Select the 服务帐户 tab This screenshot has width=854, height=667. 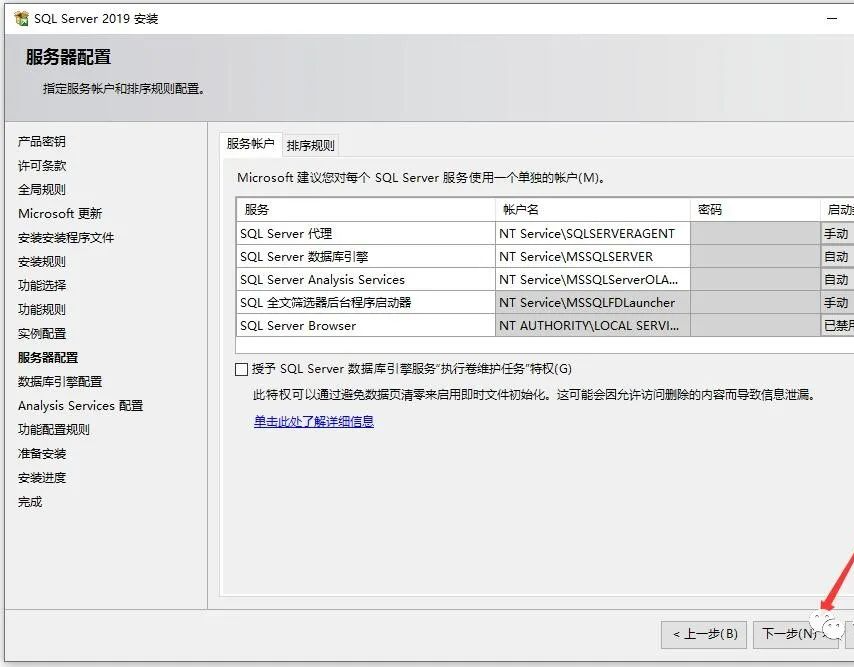249,144
